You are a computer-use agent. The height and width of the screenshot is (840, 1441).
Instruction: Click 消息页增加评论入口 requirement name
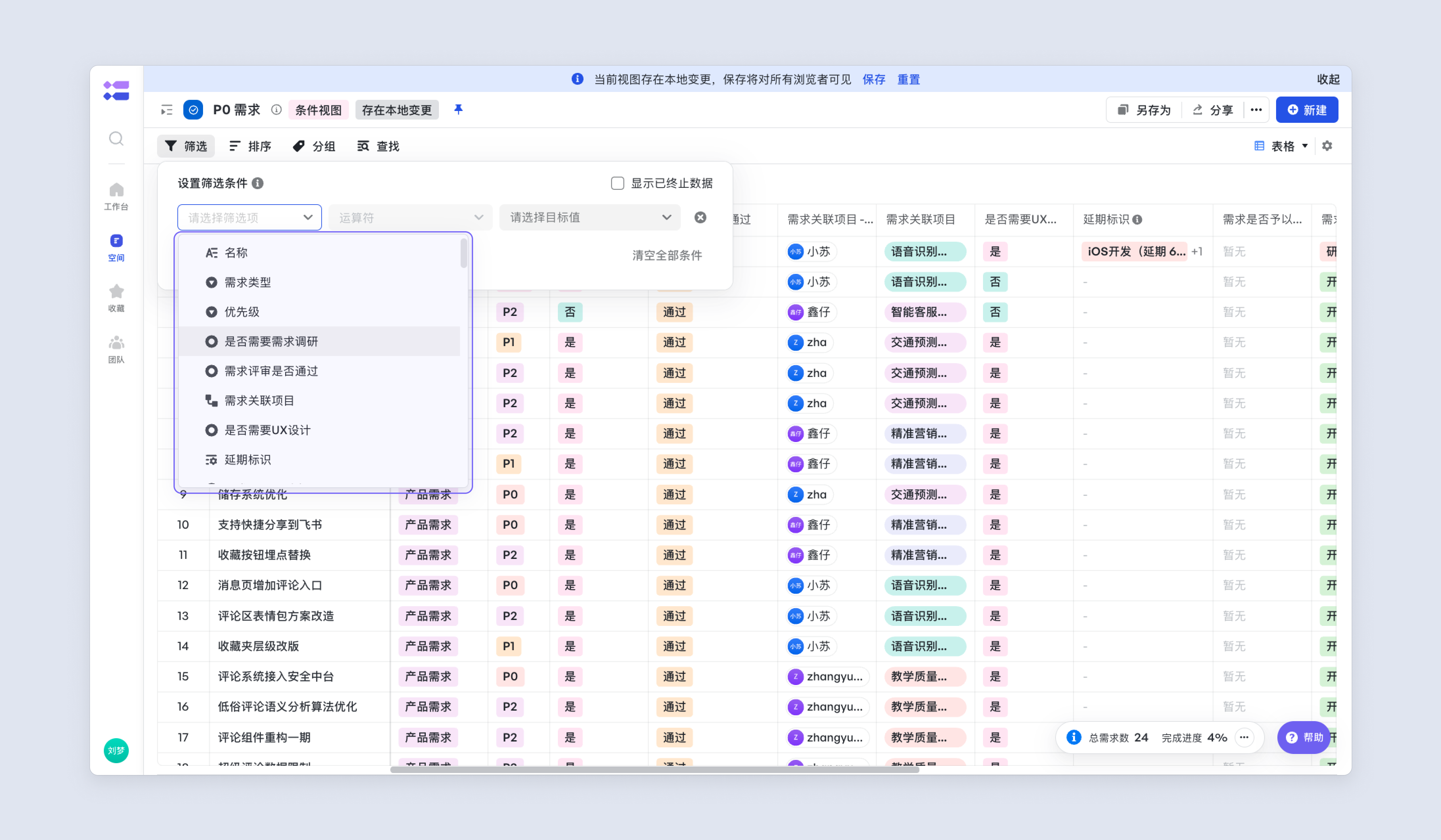[270, 585]
